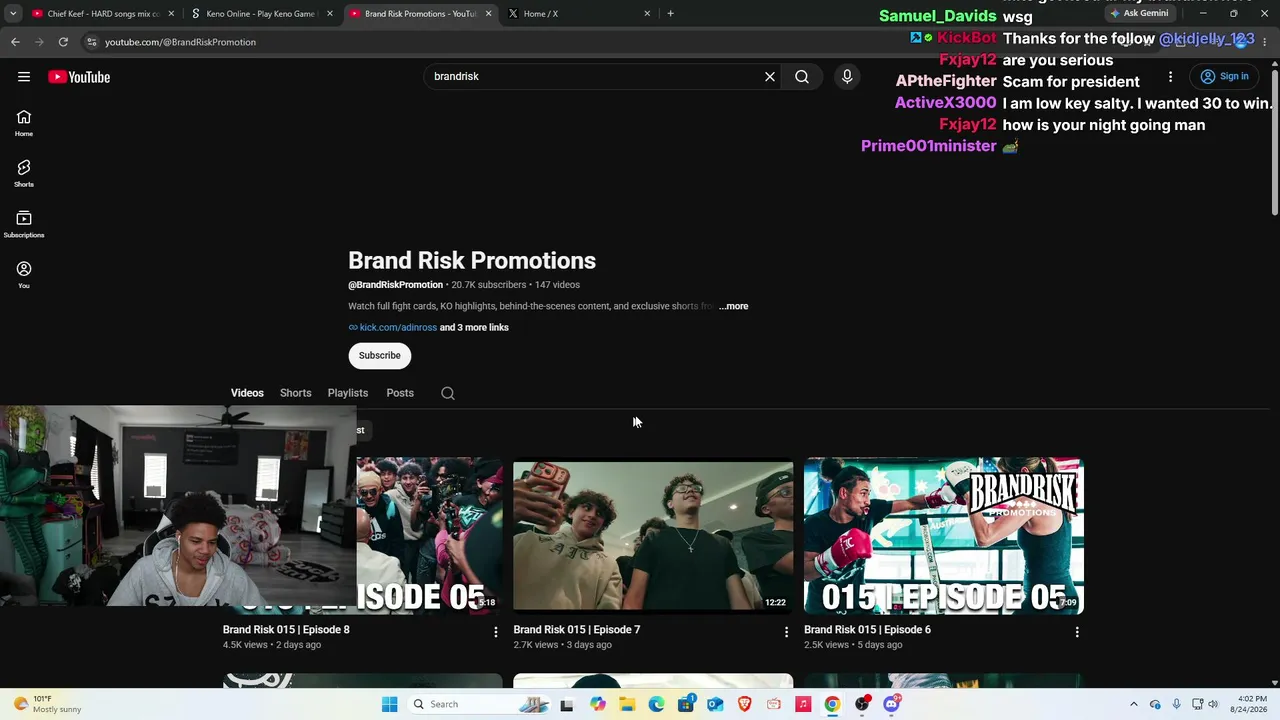Open the kick.com/adinross link
This screenshot has width=1280, height=720.
(398, 328)
